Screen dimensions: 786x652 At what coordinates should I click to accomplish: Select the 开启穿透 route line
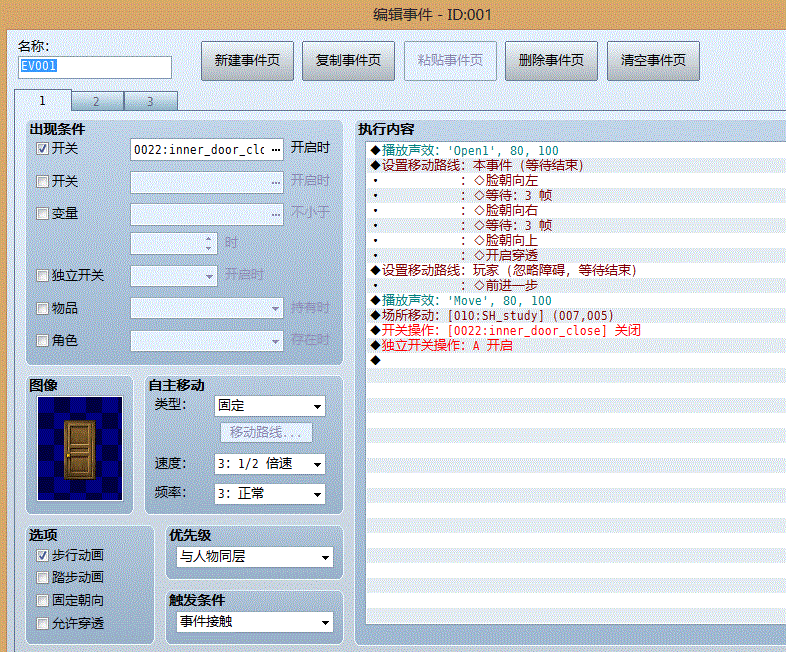click(576, 256)
